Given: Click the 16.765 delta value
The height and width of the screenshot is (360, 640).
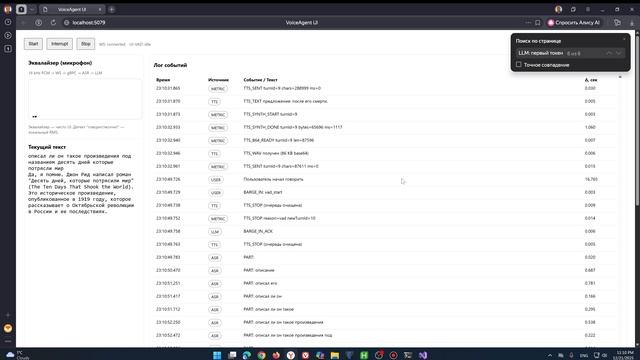Looking at the screenshot, I should click(591, 179).
